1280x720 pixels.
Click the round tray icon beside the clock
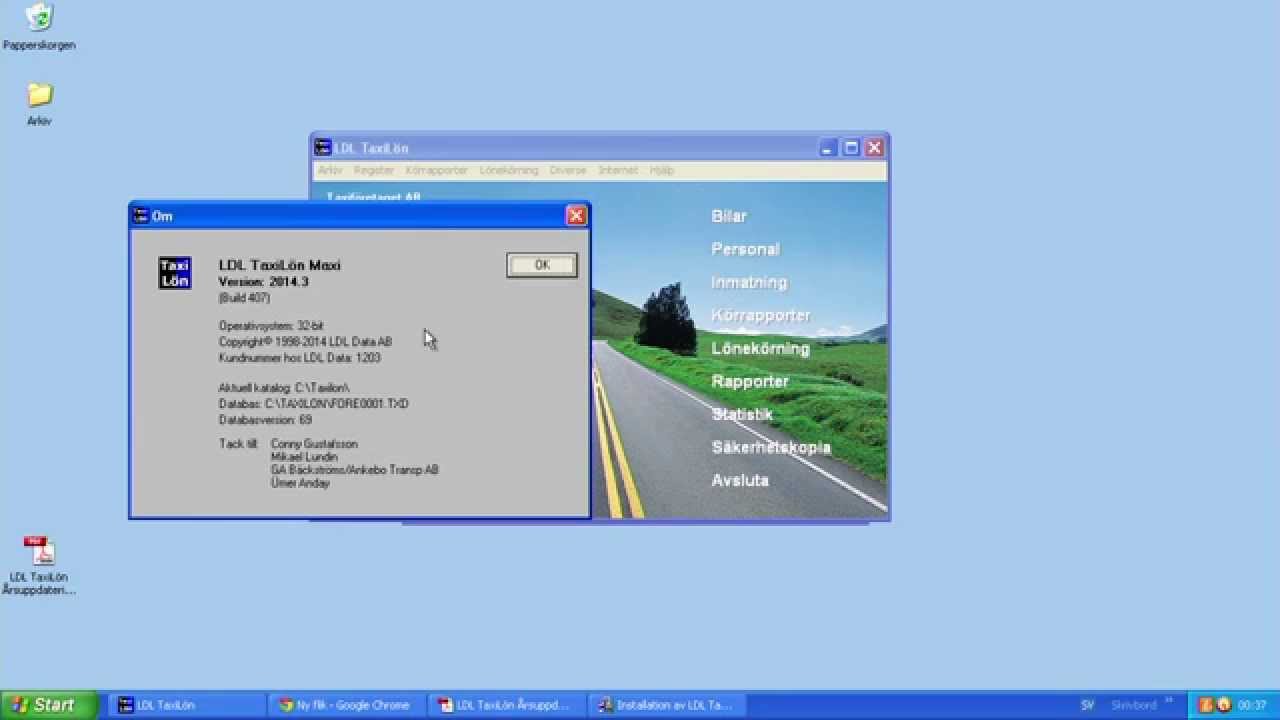pos(1224,705)
